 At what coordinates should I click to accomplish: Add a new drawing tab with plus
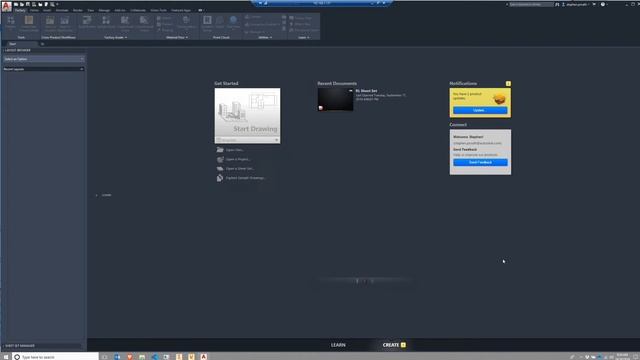(42, 44)
